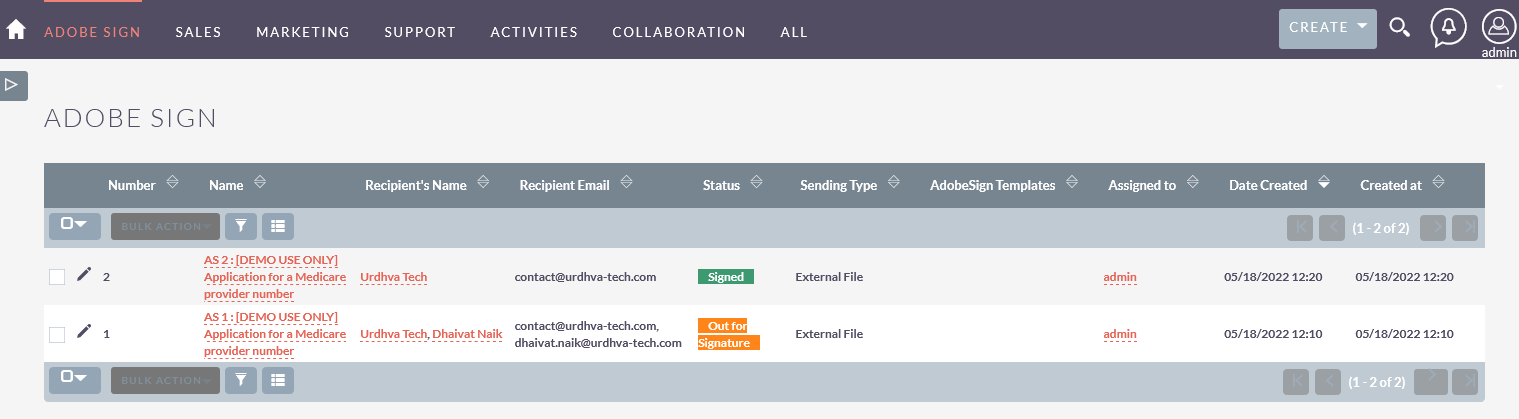Open the AS 2 Medicare application record
1519x419 pixels.
pos(275,277)
